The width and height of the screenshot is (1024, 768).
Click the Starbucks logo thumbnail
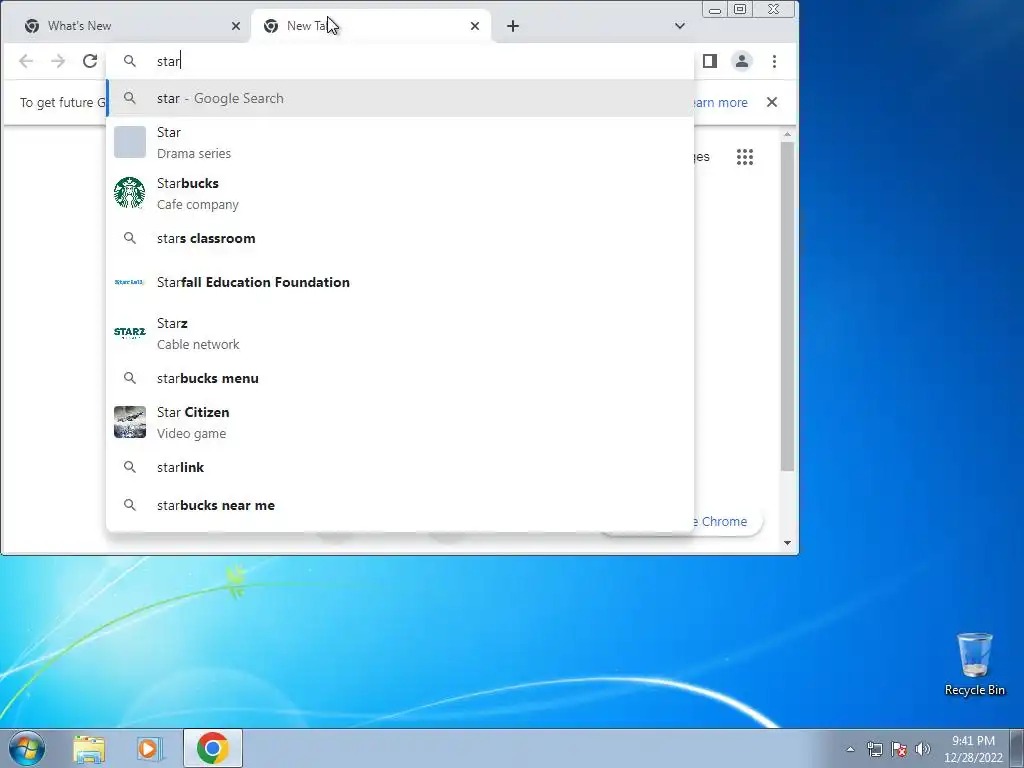click(x=129, y=193)
